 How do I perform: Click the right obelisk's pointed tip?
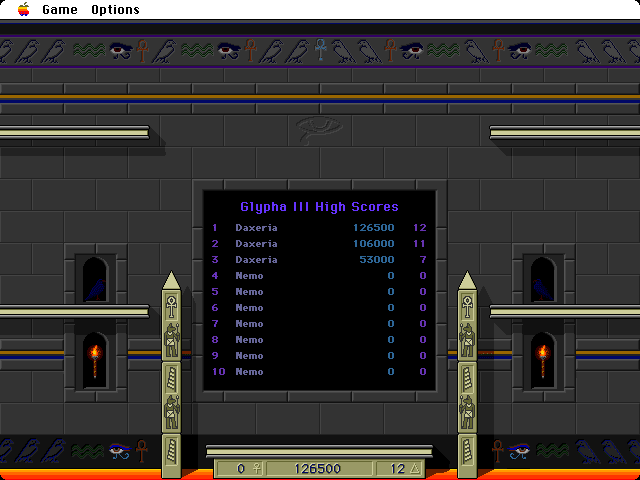[467, 280]
